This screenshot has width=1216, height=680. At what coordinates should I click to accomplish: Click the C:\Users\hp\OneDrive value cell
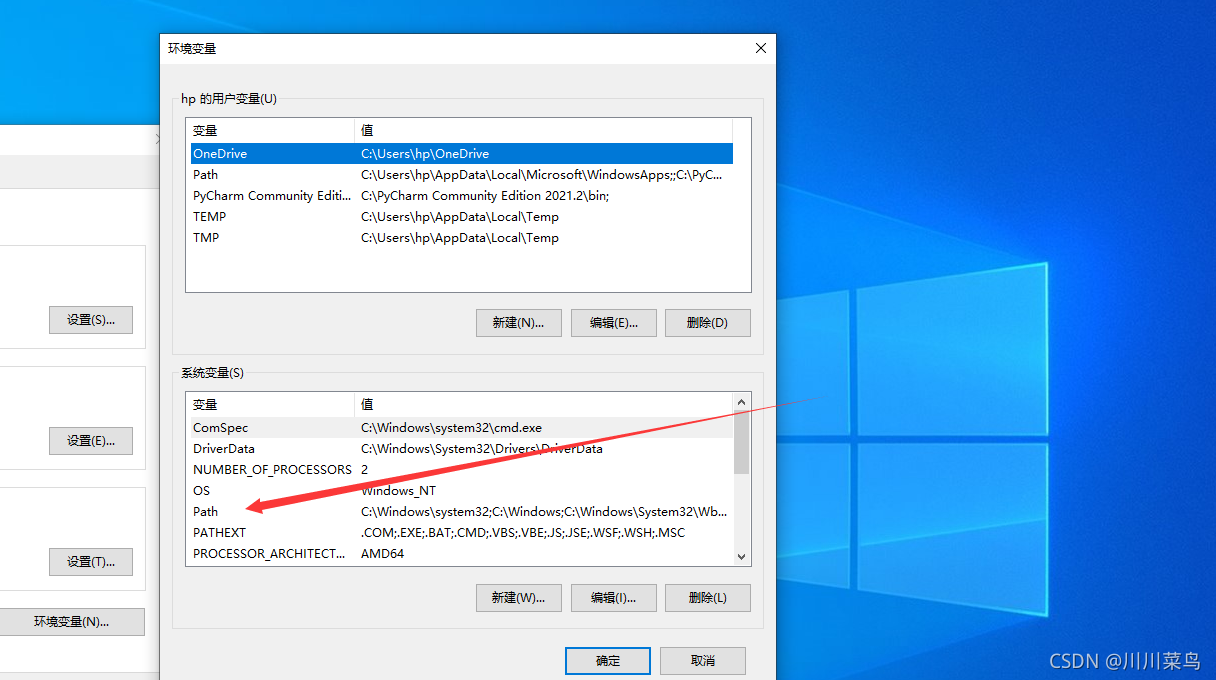click(x=425, y=154)
